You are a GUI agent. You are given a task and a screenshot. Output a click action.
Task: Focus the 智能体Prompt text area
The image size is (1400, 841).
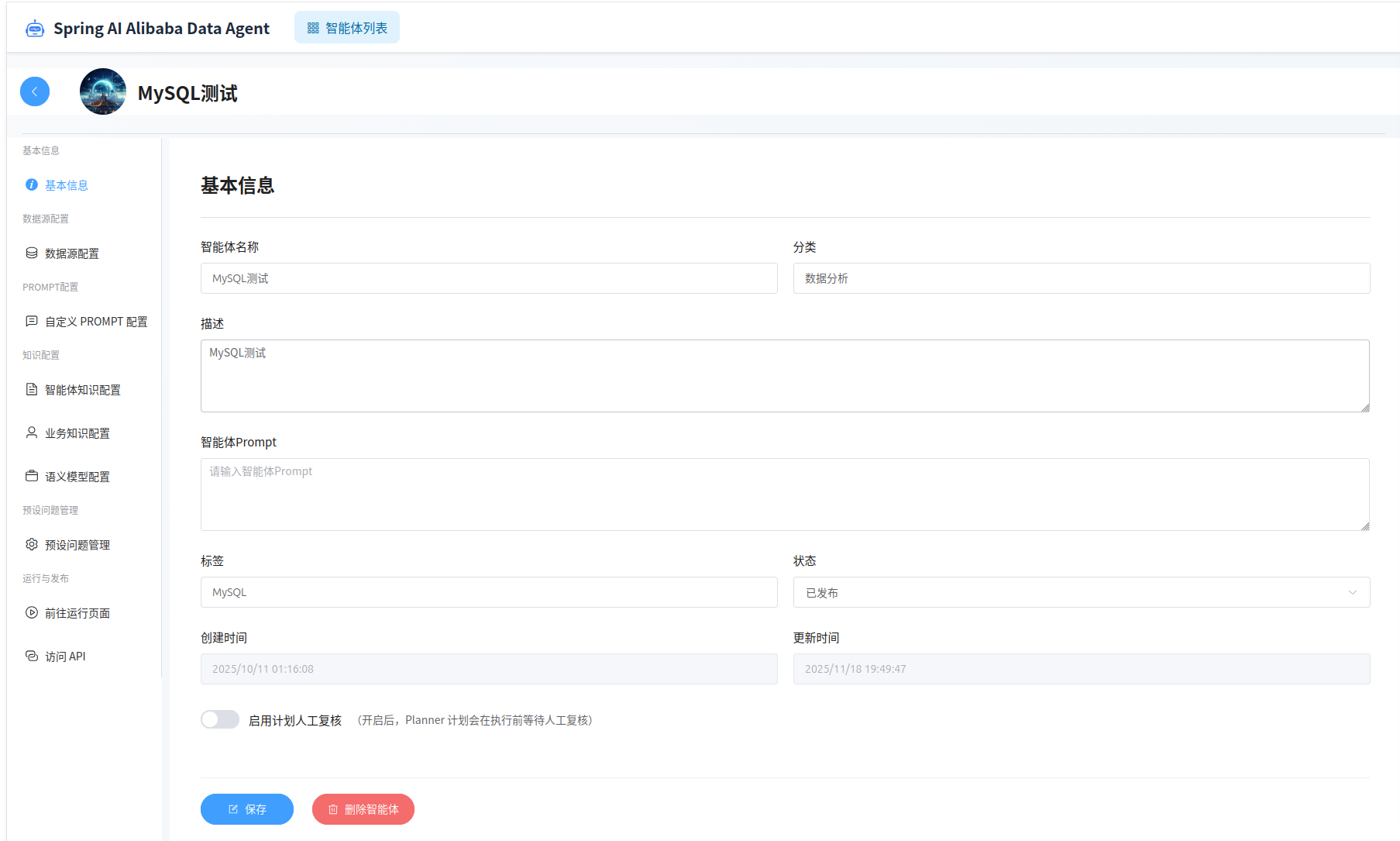pyautogui.click(x=784, y=495)
